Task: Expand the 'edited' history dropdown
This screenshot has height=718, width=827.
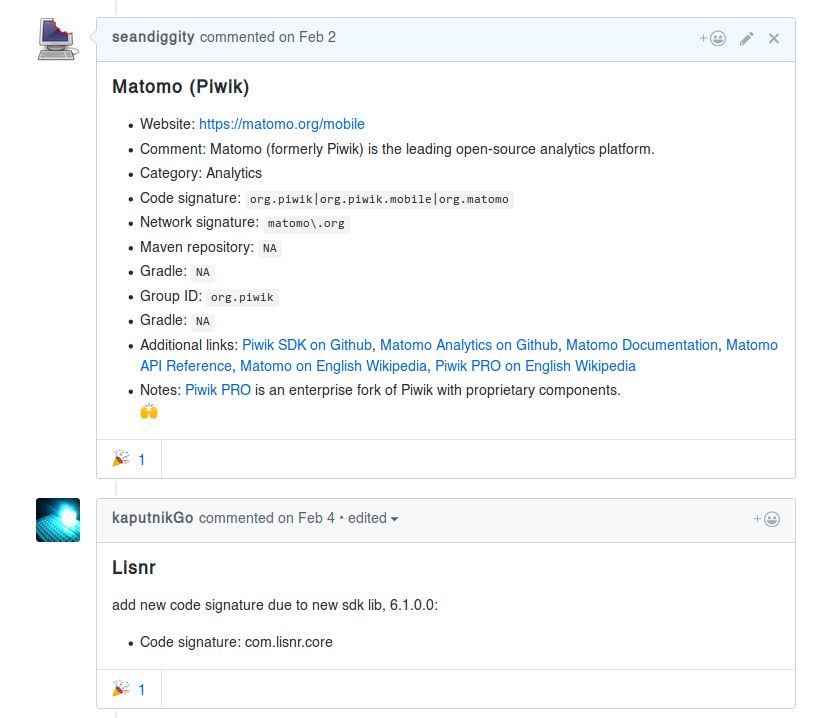Action: tap(373, 518)
